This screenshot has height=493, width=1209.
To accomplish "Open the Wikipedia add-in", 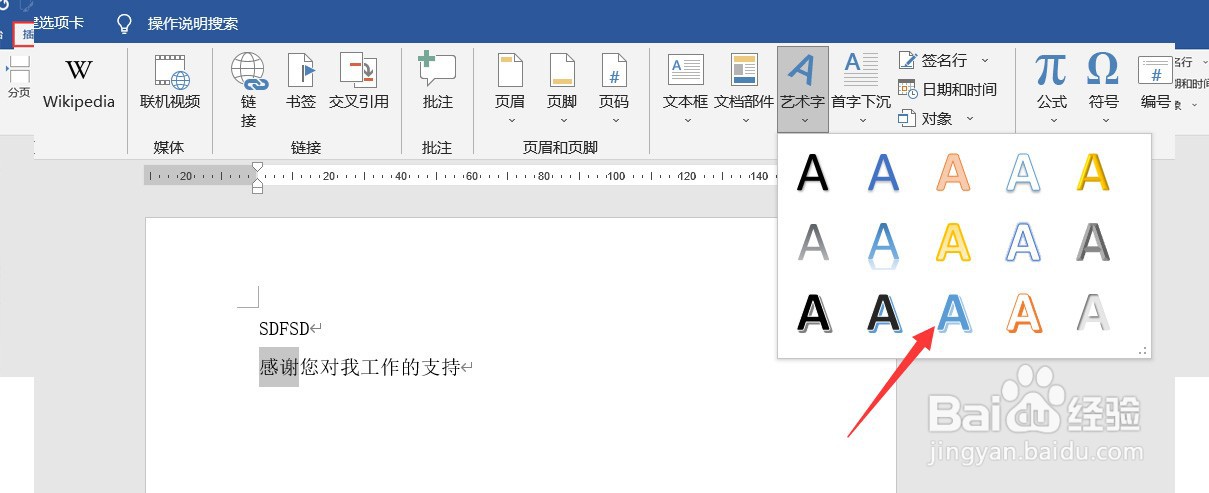I will tap(79, 82).
